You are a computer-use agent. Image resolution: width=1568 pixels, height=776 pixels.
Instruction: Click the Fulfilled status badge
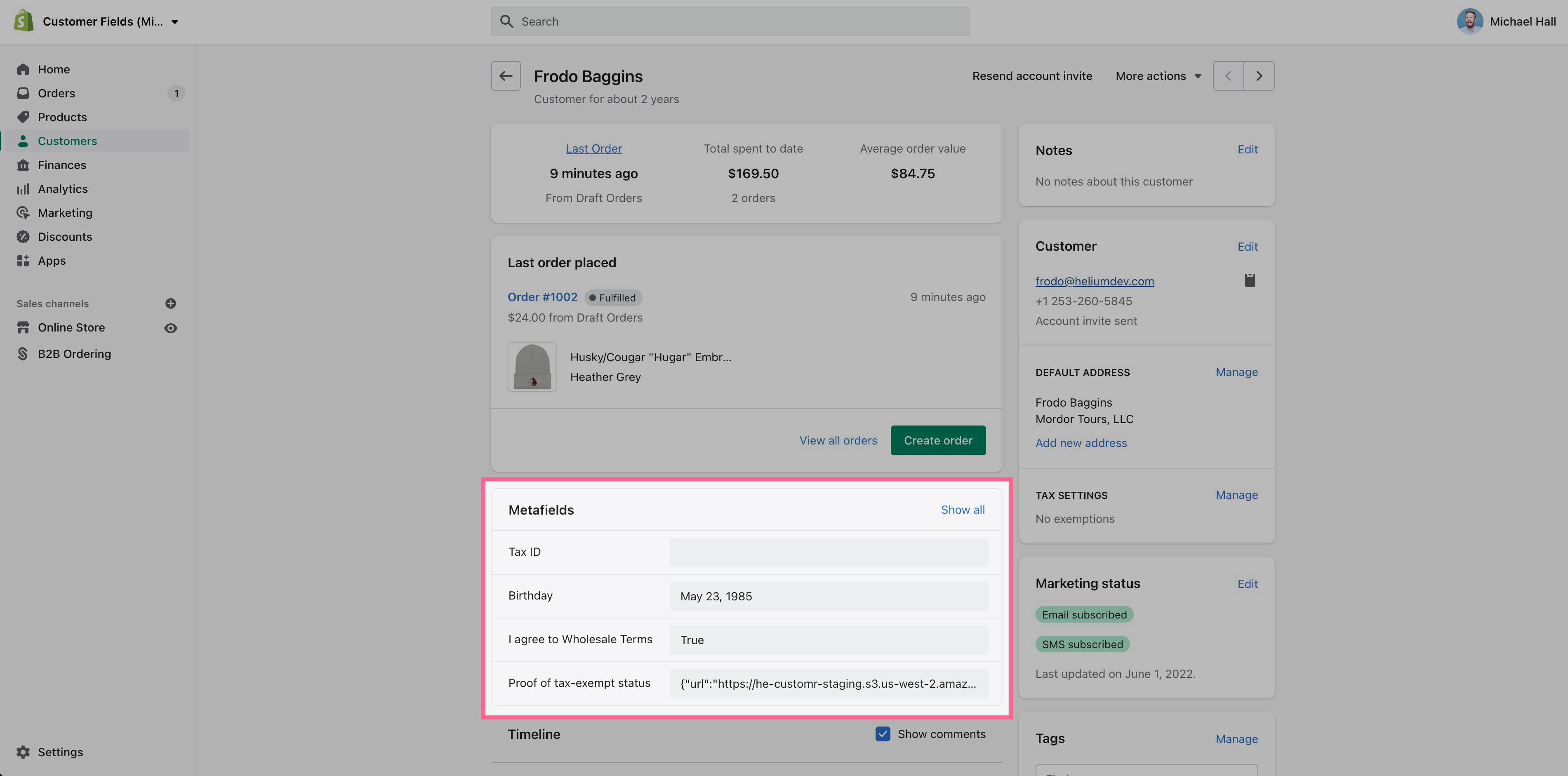(x=613, y=298)
